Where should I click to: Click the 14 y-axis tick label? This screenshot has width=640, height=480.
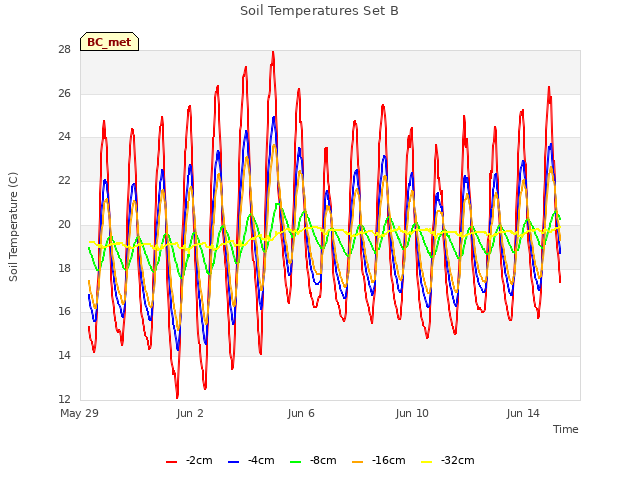pyautogui.click(x=64, y=356)
